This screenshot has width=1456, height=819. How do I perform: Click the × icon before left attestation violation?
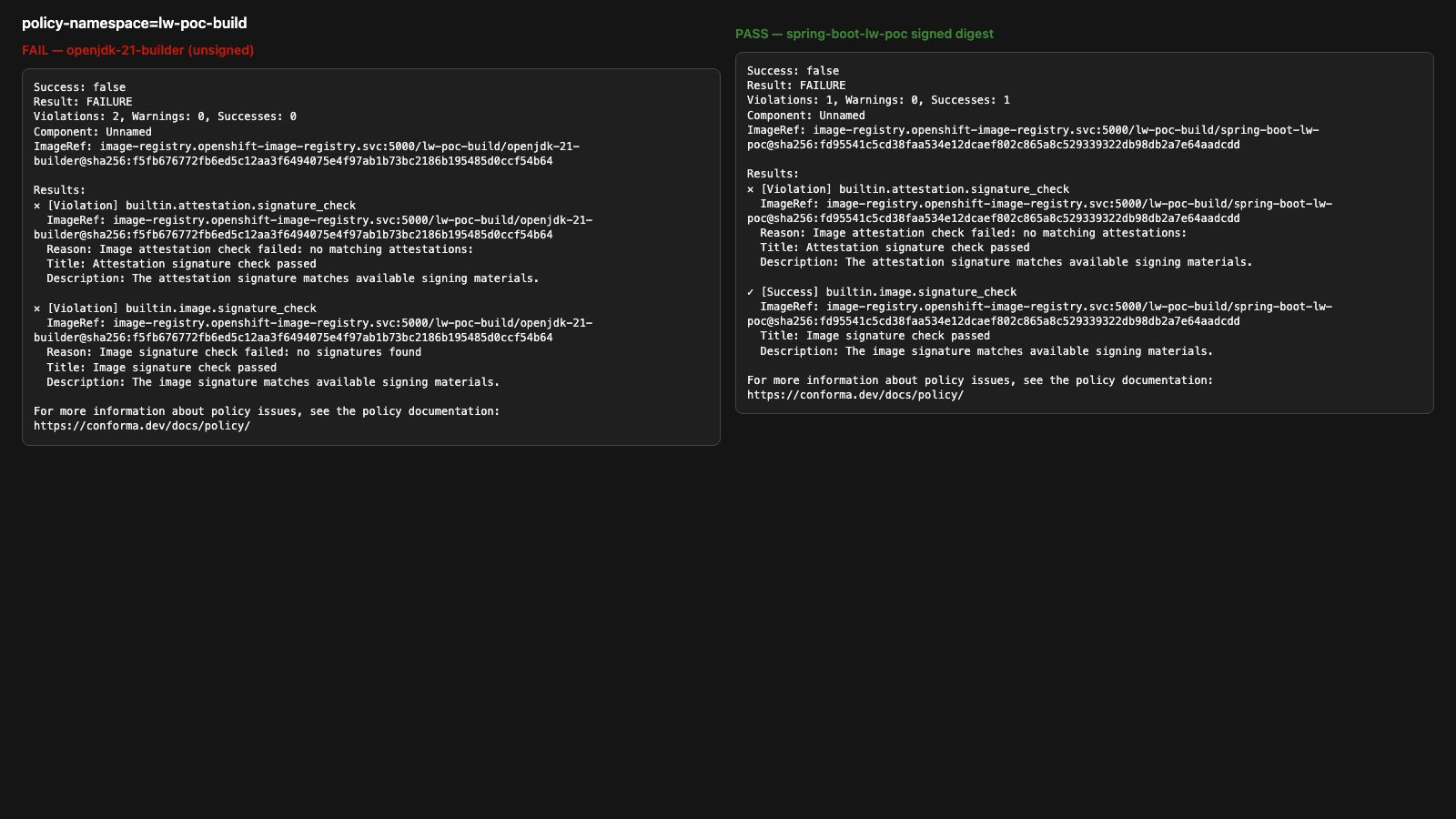[x=37, y=206]
